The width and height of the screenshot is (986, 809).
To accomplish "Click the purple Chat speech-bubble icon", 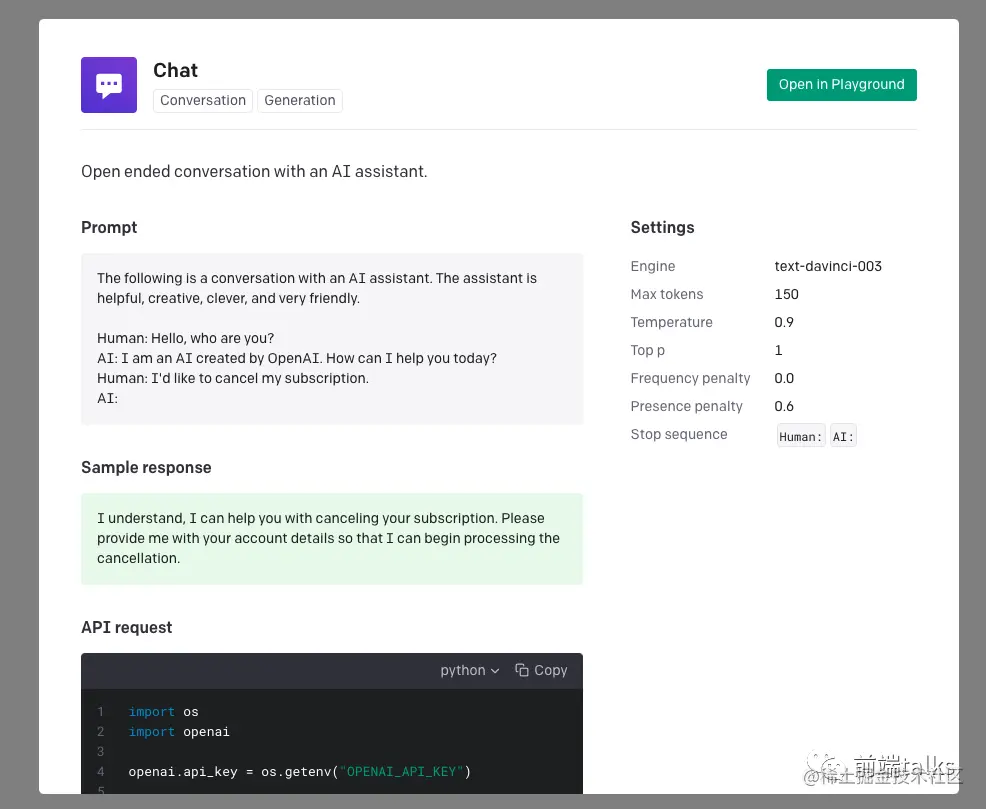I will (109, 85).
